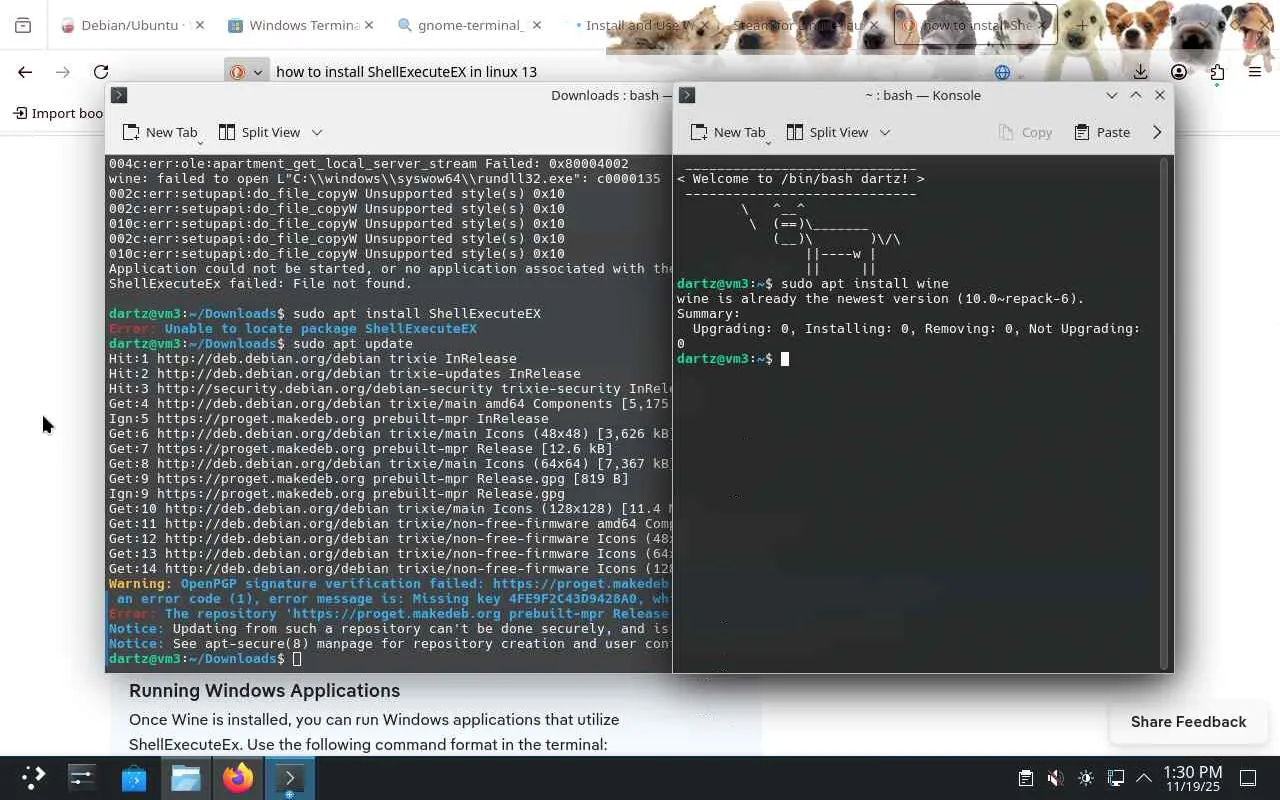The image size is (1280, 800).
Task: Open the clipboard tray icon
Action: (x=1025, y=778)
